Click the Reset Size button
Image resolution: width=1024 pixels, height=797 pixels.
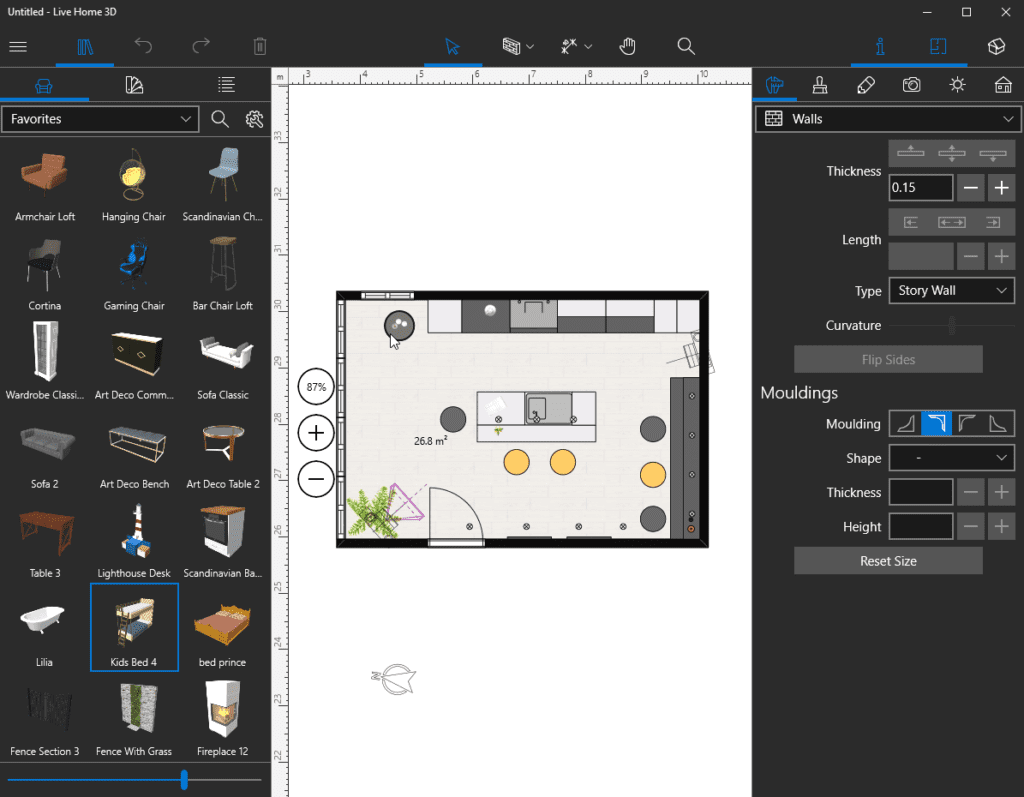pyautogui.click(x=888, y=561)
